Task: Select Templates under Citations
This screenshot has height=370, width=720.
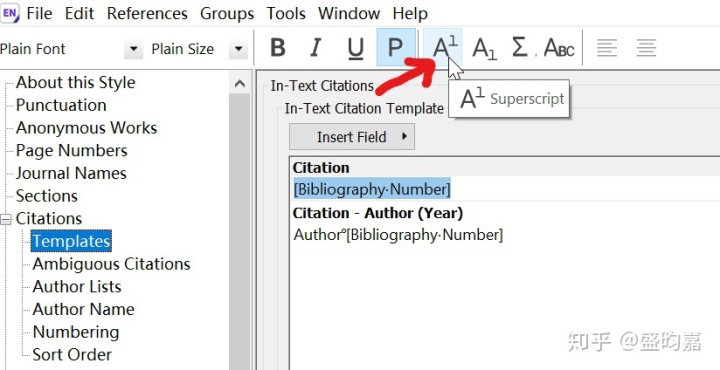Action: pyautogui.click(x=71, y=241)
